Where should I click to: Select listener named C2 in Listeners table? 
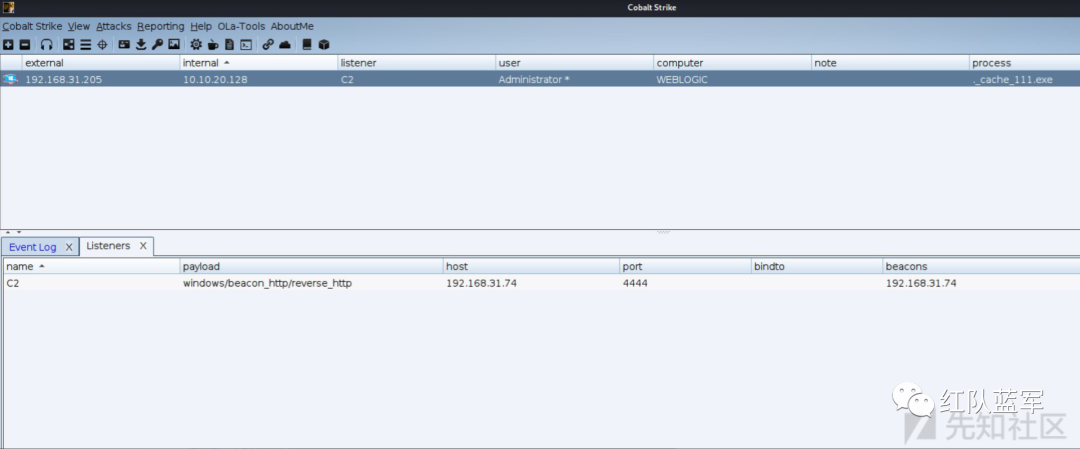12,283
